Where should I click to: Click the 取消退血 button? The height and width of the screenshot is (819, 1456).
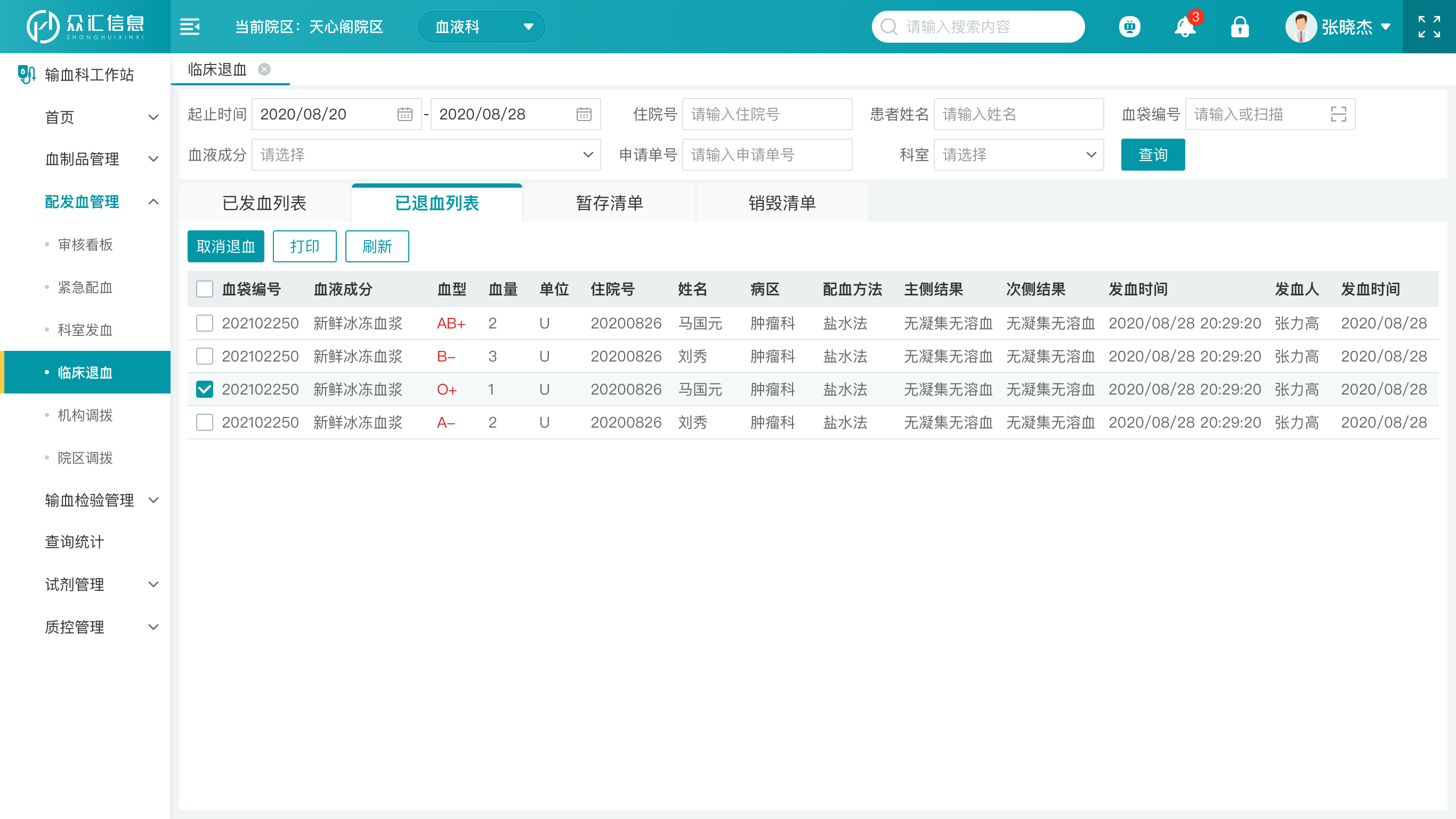(x=225, y=246)
